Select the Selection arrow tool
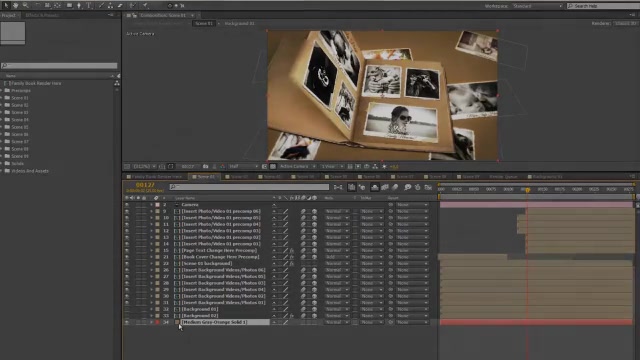Viewport: 640px width, 360px height. point(6,5)
